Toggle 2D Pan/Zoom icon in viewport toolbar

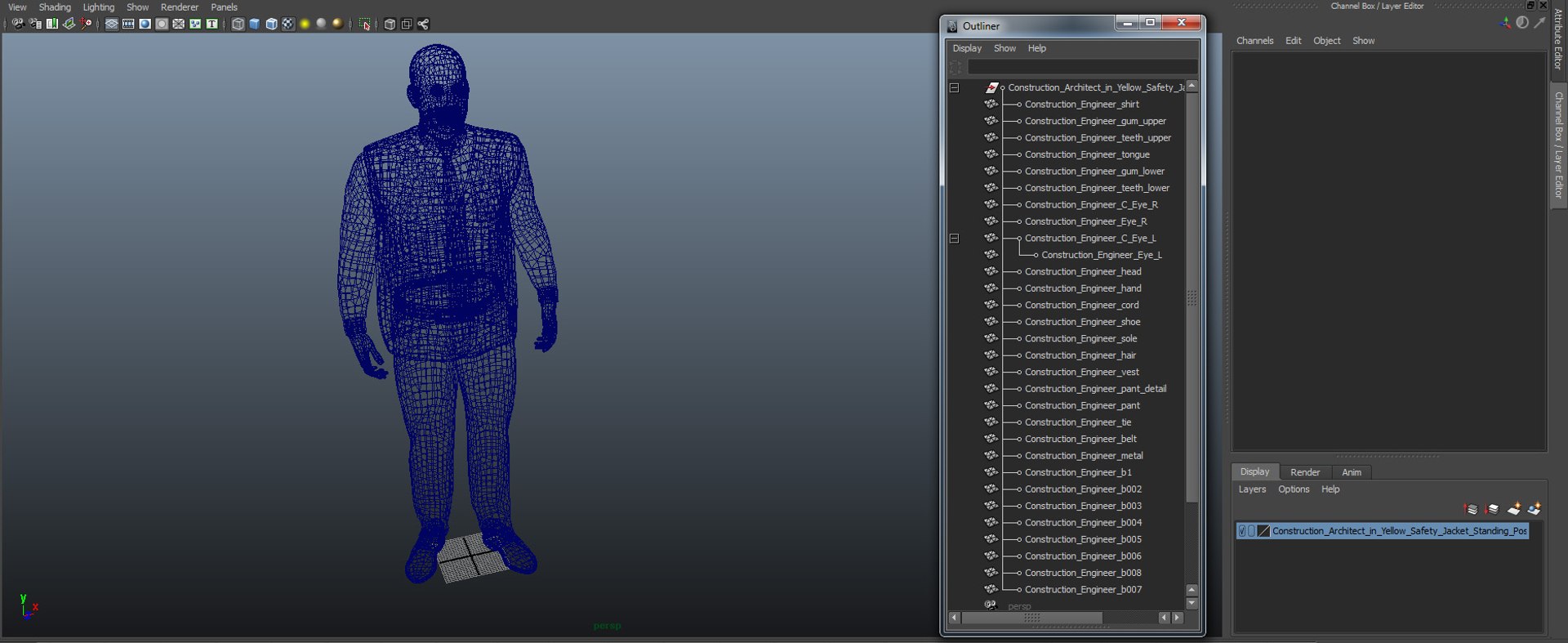click(x=86, y=24)
